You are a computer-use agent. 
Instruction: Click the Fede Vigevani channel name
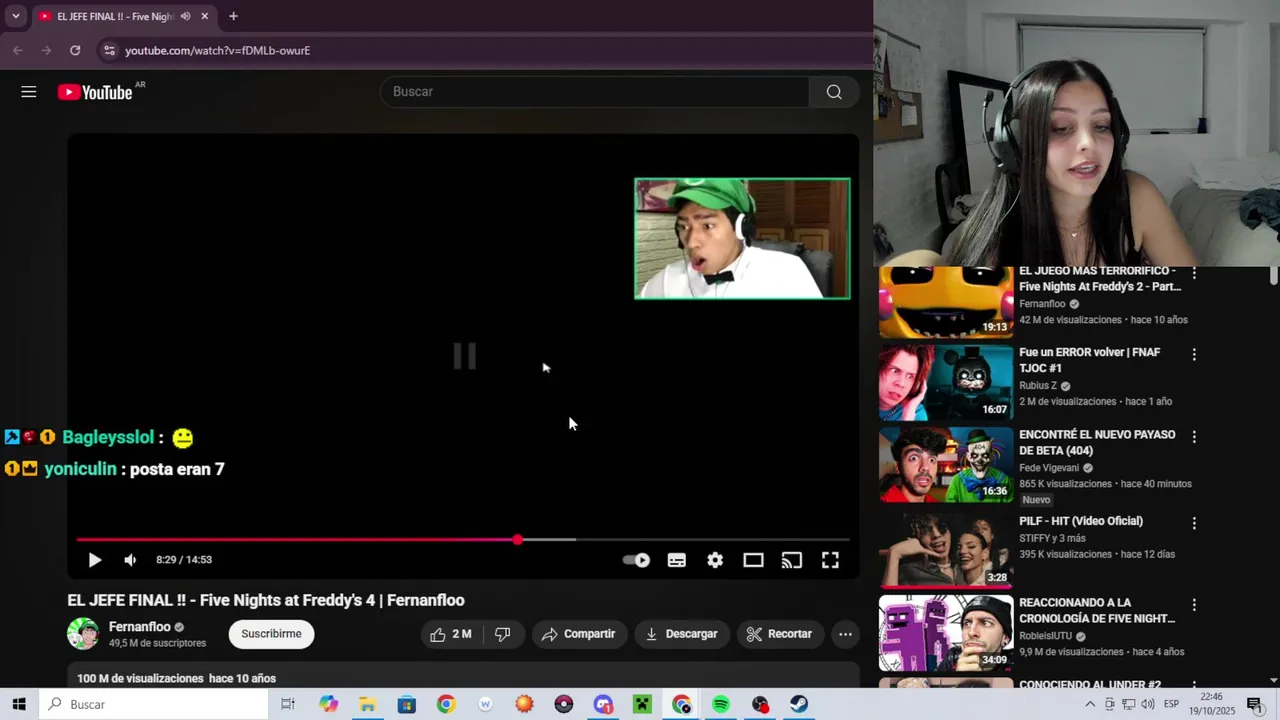(1049, 468)
